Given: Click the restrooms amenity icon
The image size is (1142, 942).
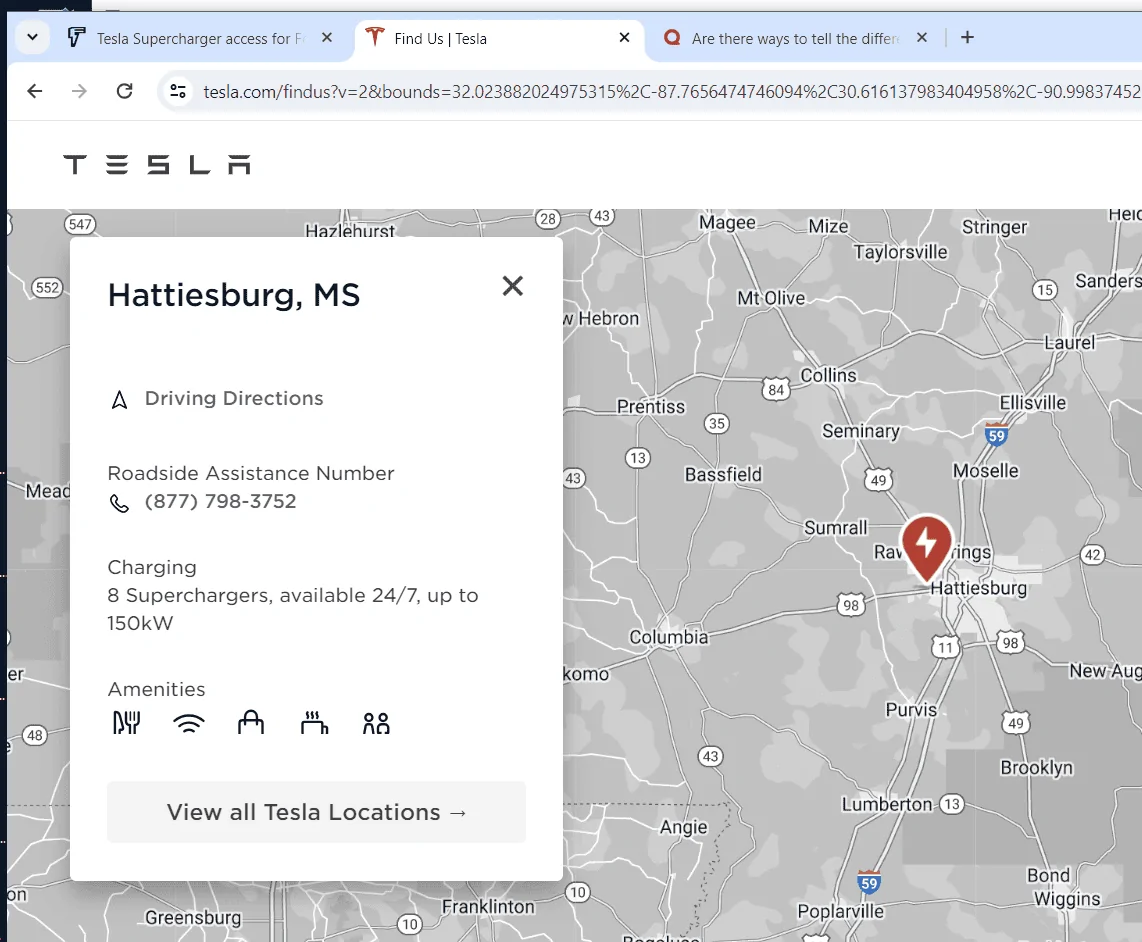Looking at the screenshot, I should coord(377,723).
